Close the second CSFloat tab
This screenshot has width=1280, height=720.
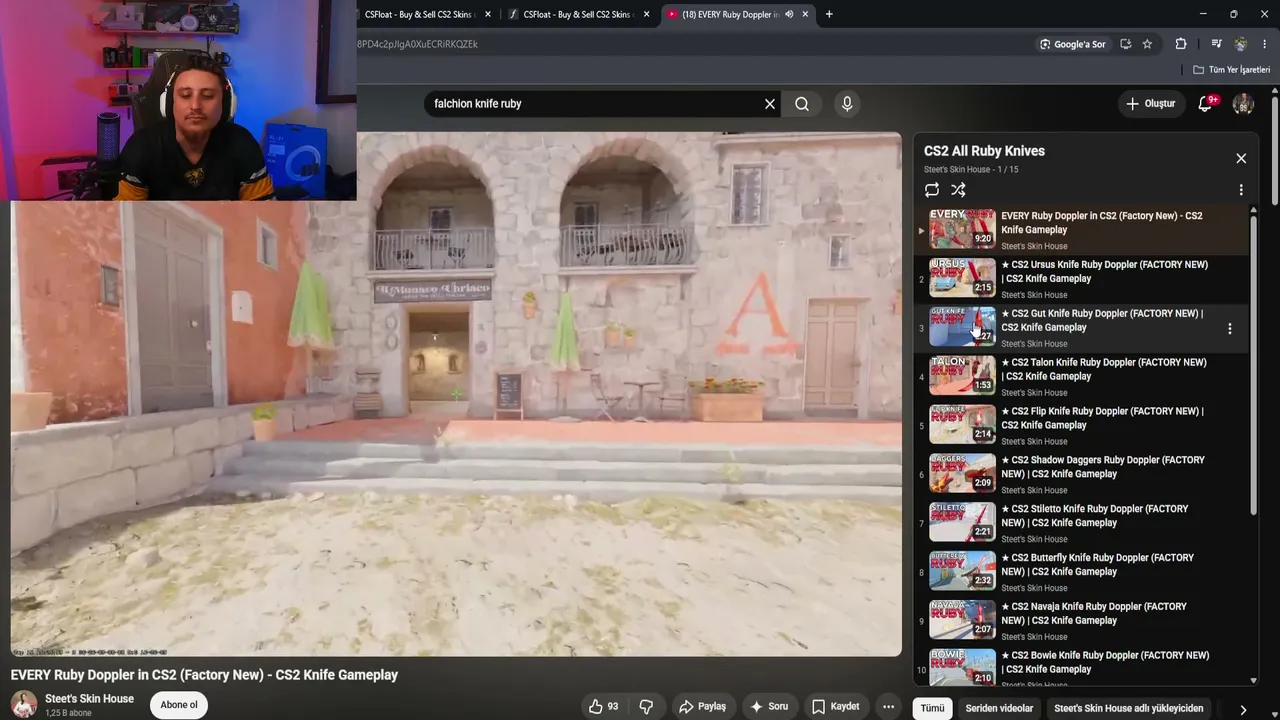pyautogui.click(x=647, y=15)
